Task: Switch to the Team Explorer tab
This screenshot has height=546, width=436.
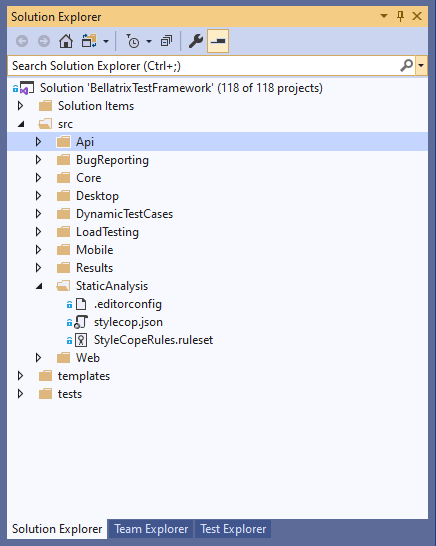Action: (151, 529)
